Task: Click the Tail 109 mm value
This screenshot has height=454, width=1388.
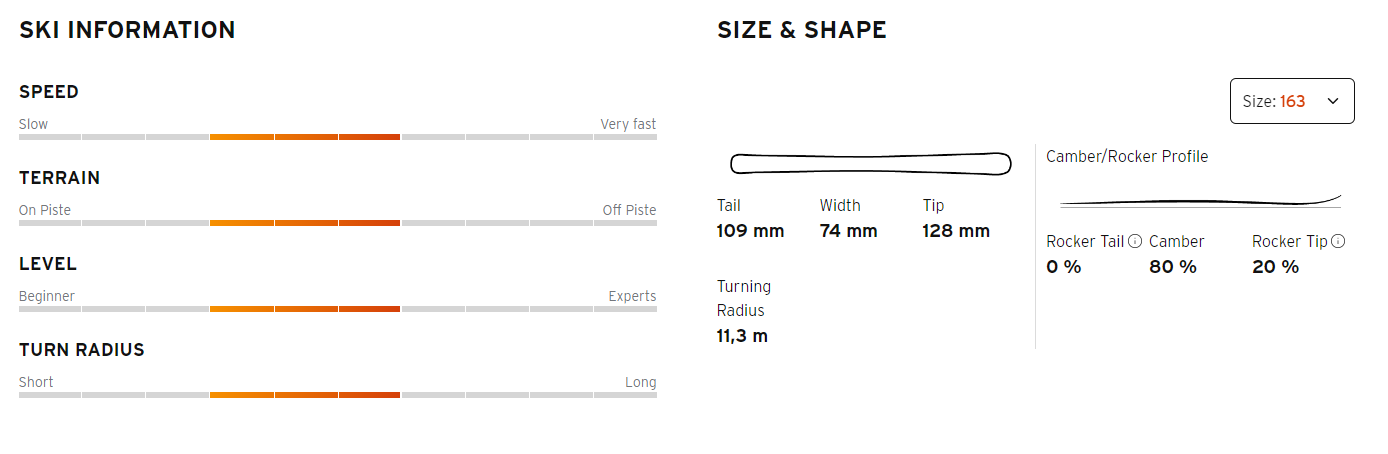Action: (x=750, y=231)
